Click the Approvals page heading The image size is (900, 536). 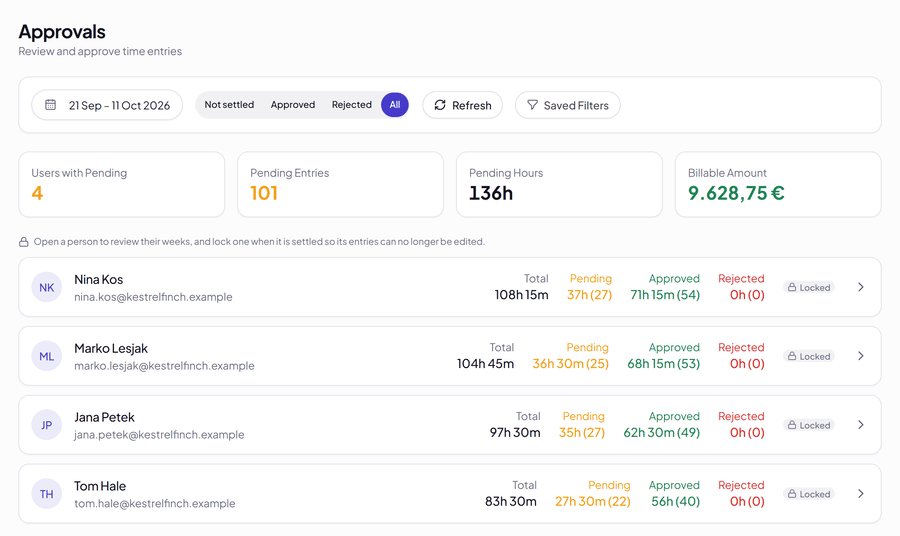[62, 32]
